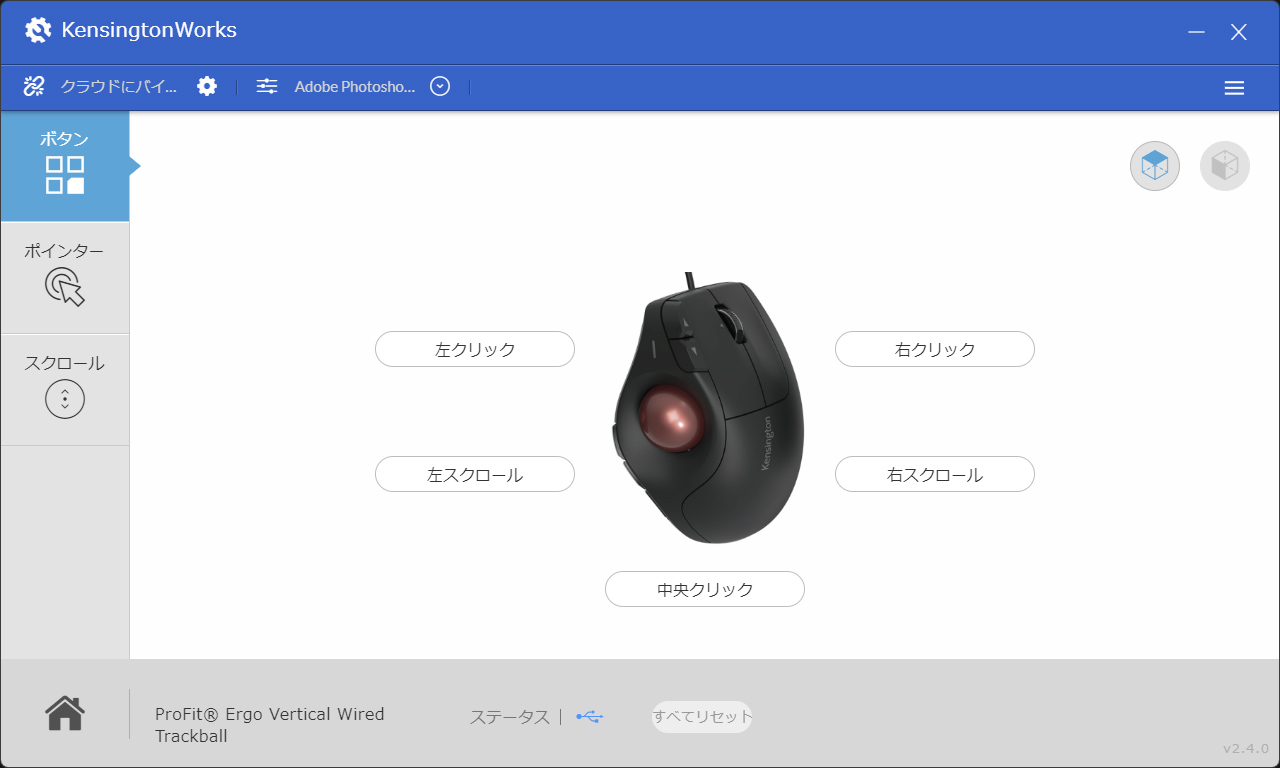Switch to the スクロール tab
The image size is (1280, 768).
pyautogui.click(x=65, y=390)
